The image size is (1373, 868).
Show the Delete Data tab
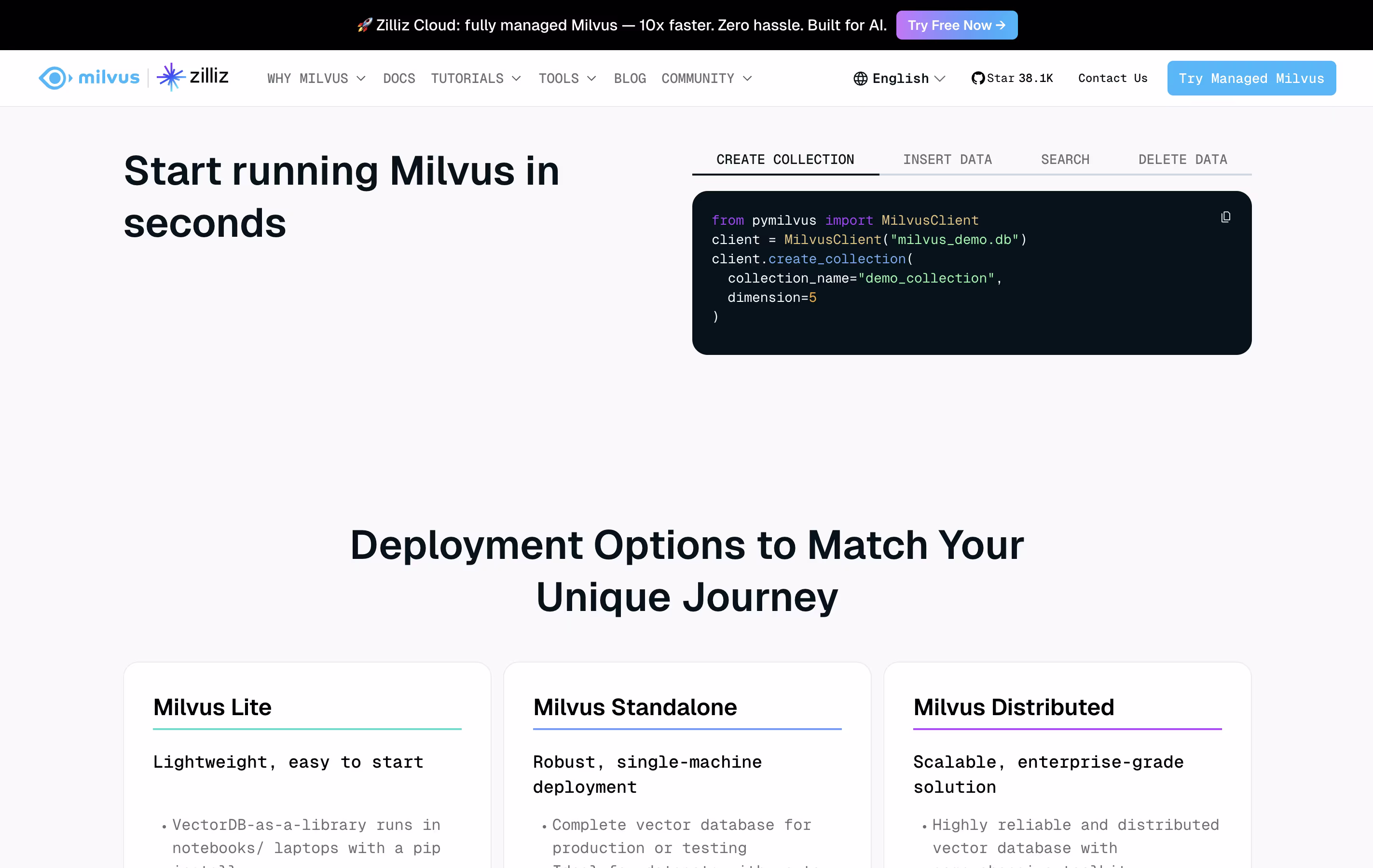(x=1182, y=160)
